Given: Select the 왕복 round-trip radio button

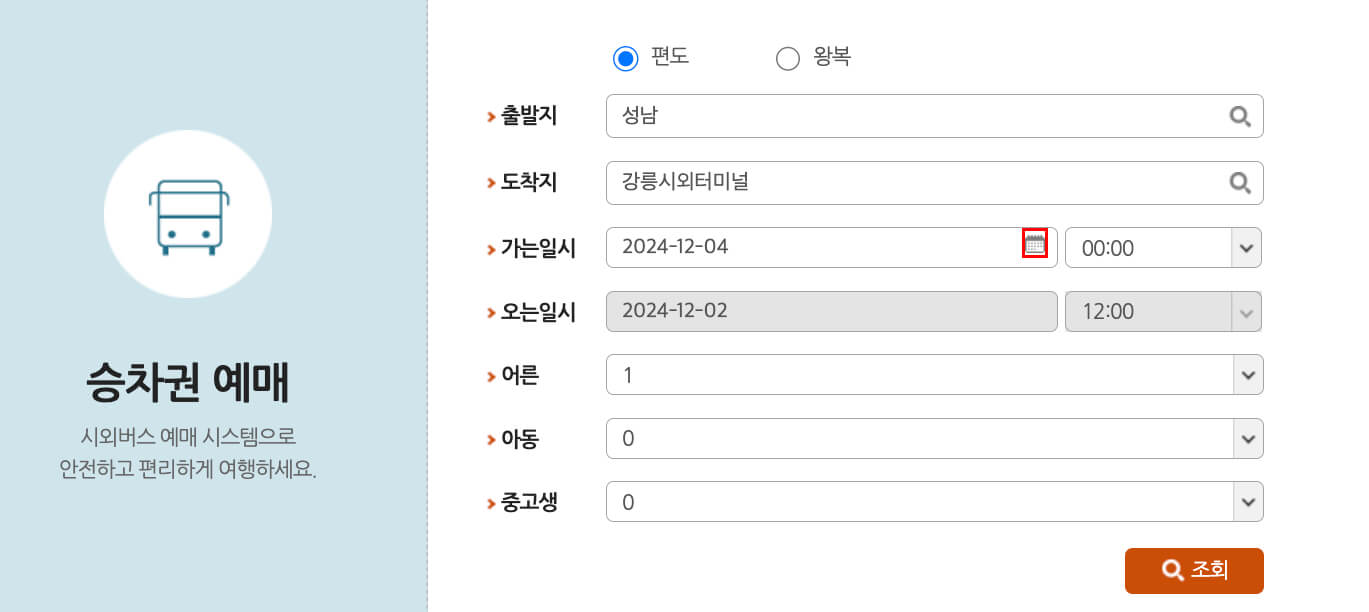Looking at the screenshot, I should point(787,58).
